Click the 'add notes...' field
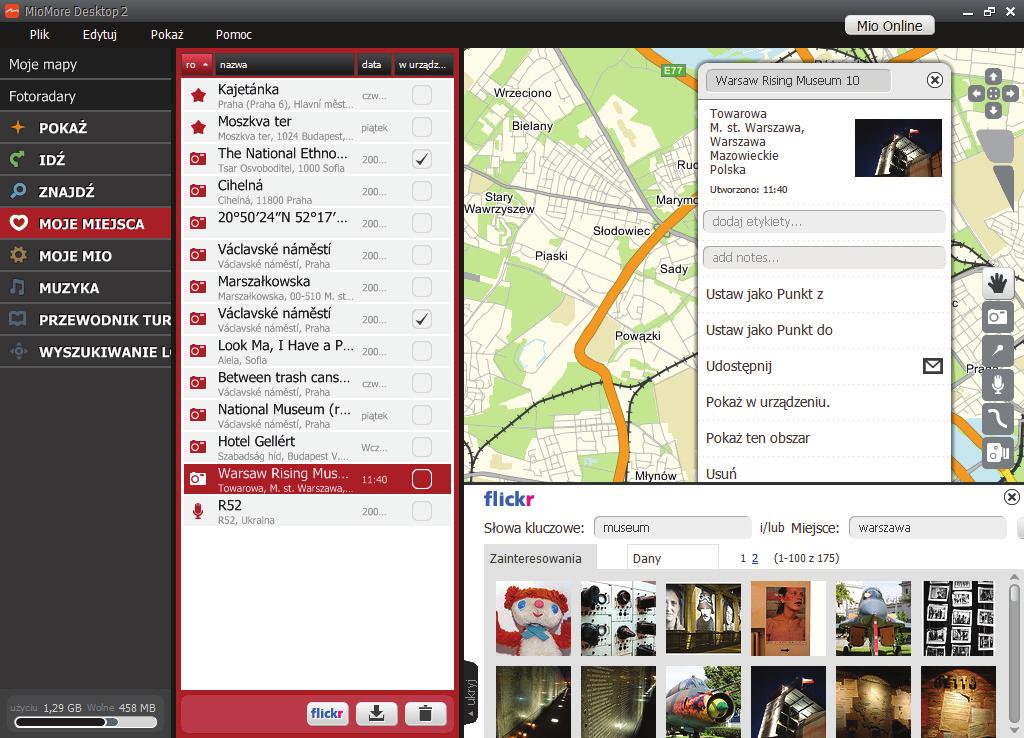Viewport: 1024px width, 738px height. (824, 257)
